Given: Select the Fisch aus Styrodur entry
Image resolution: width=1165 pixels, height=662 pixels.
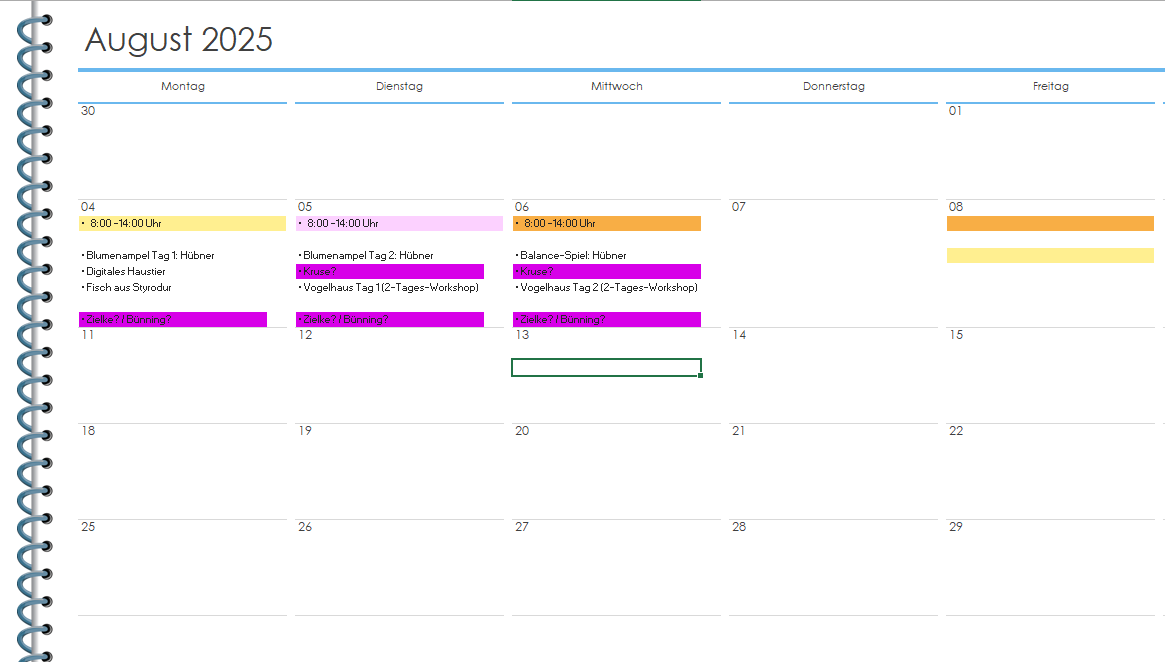Looking at the screenshot, I should (x=128, y=288).
